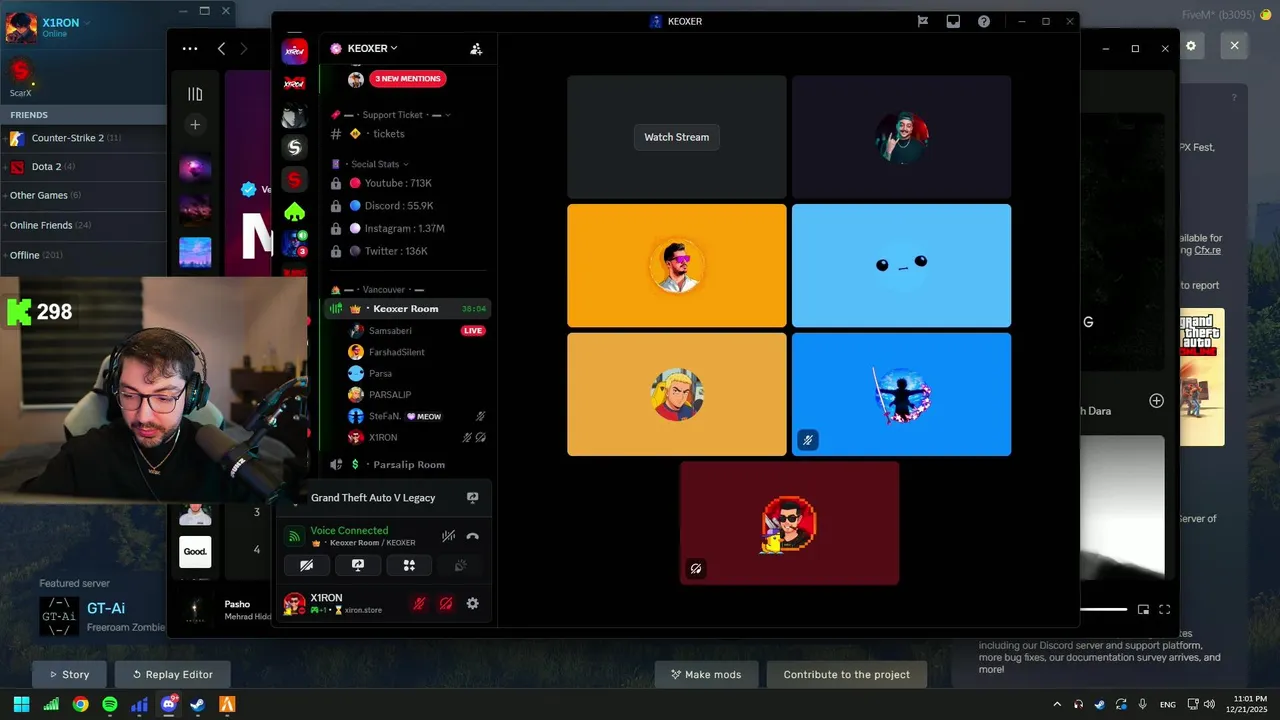Open the three-dots menu in background window
This screenshot has height=720, width=1280.
(x=190, y=48)
